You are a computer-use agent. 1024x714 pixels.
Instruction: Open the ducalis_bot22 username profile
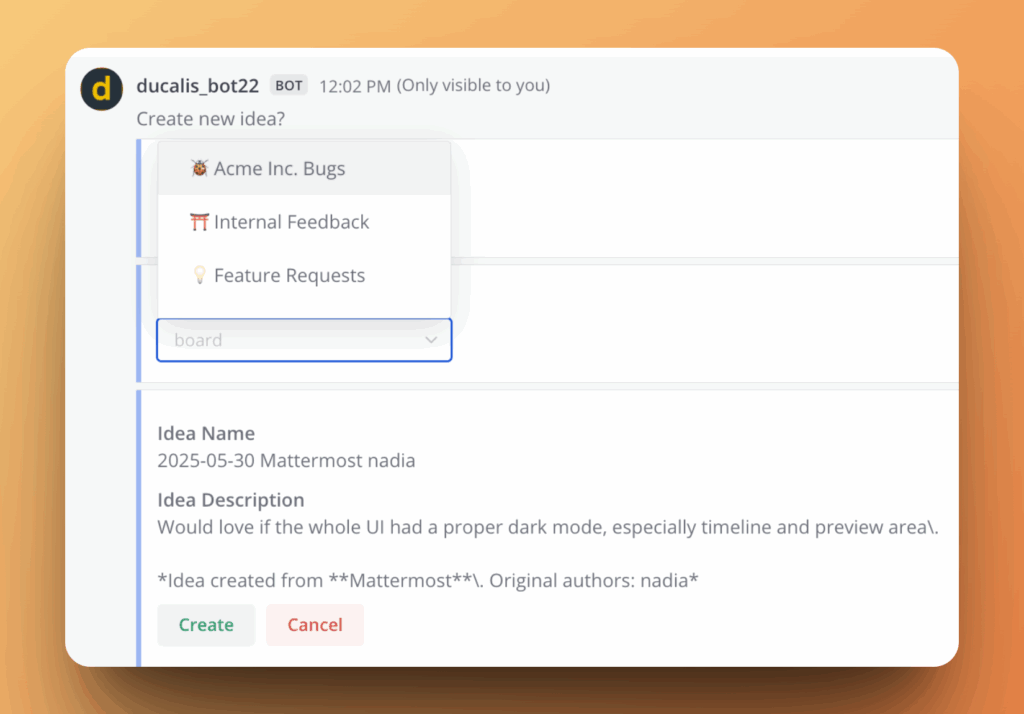(197, 86)
